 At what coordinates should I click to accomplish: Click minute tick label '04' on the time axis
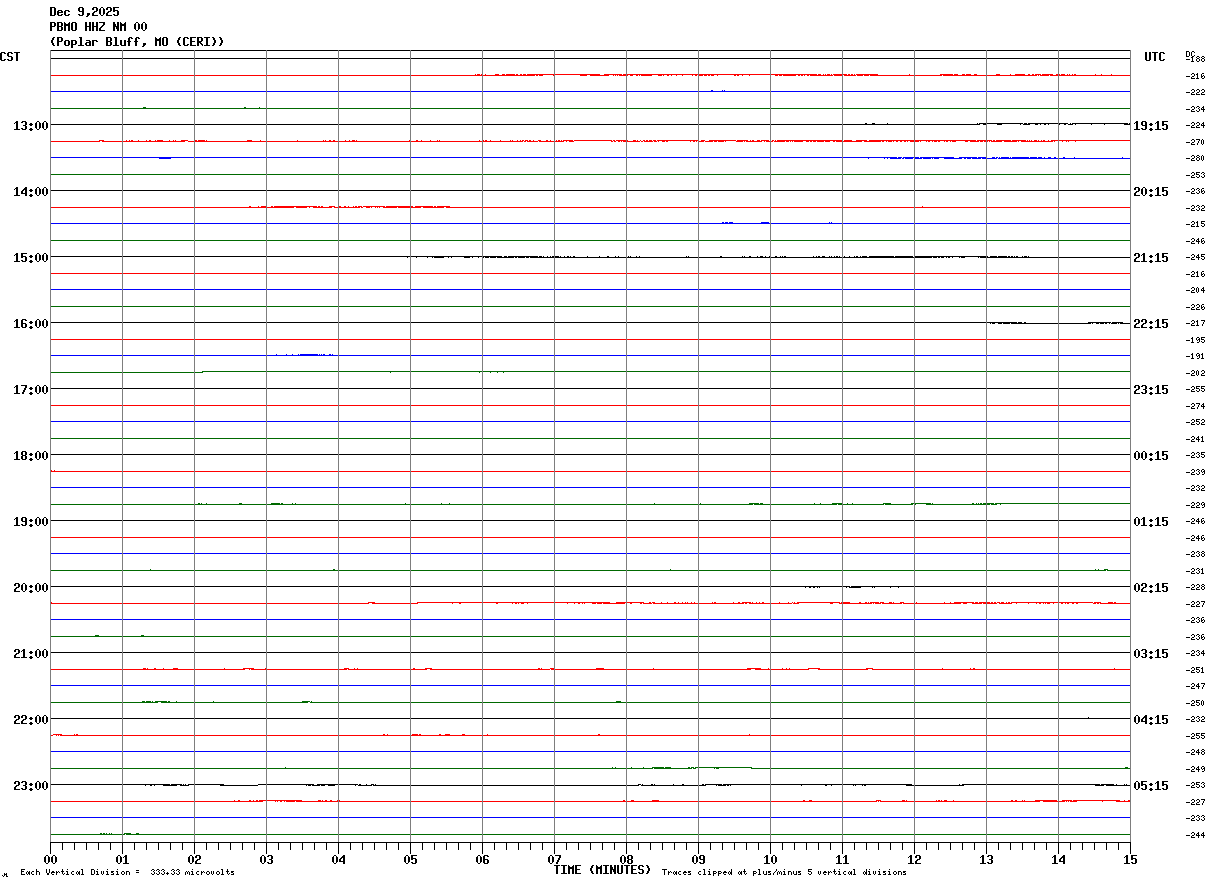(338, 860)
